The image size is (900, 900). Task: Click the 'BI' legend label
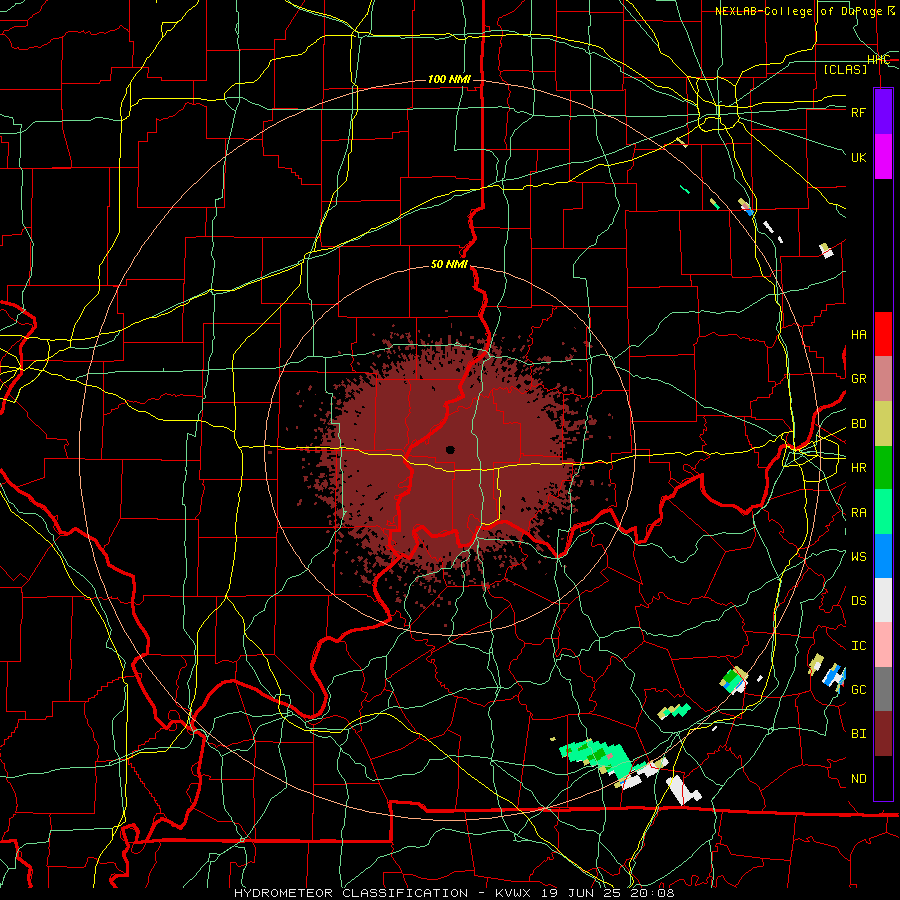click(x=858, y=734)
